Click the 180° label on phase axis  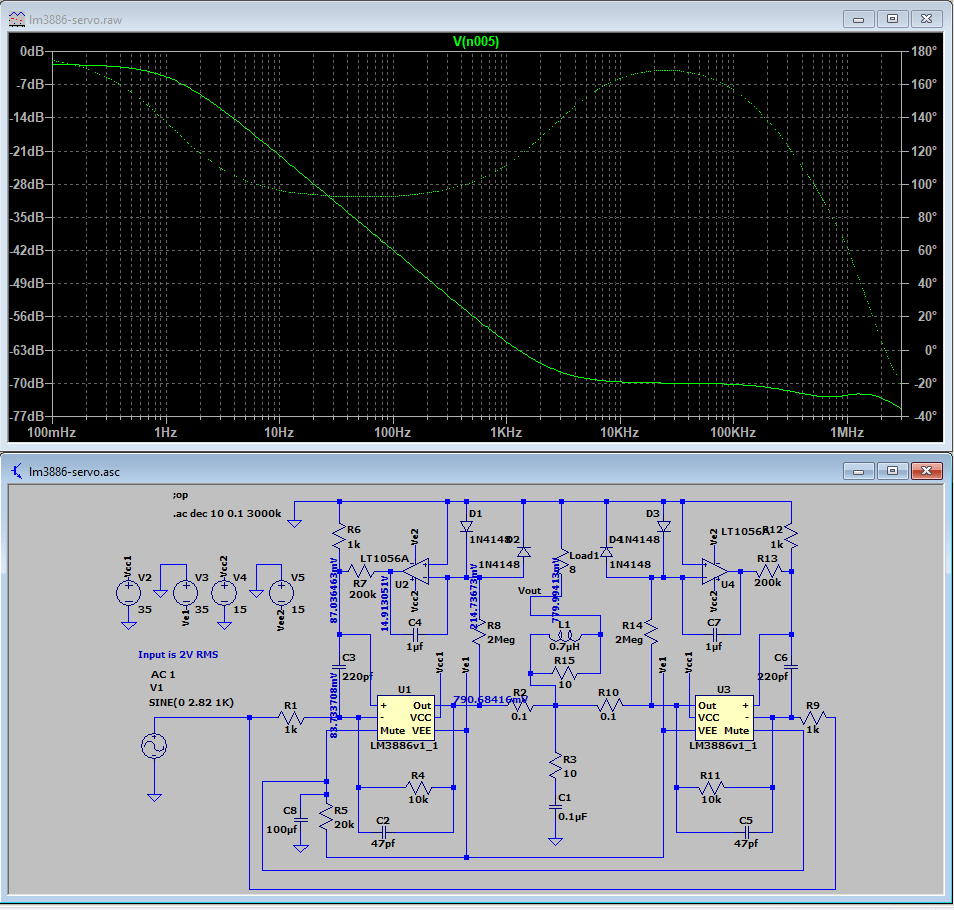click(x=924, y=51)
